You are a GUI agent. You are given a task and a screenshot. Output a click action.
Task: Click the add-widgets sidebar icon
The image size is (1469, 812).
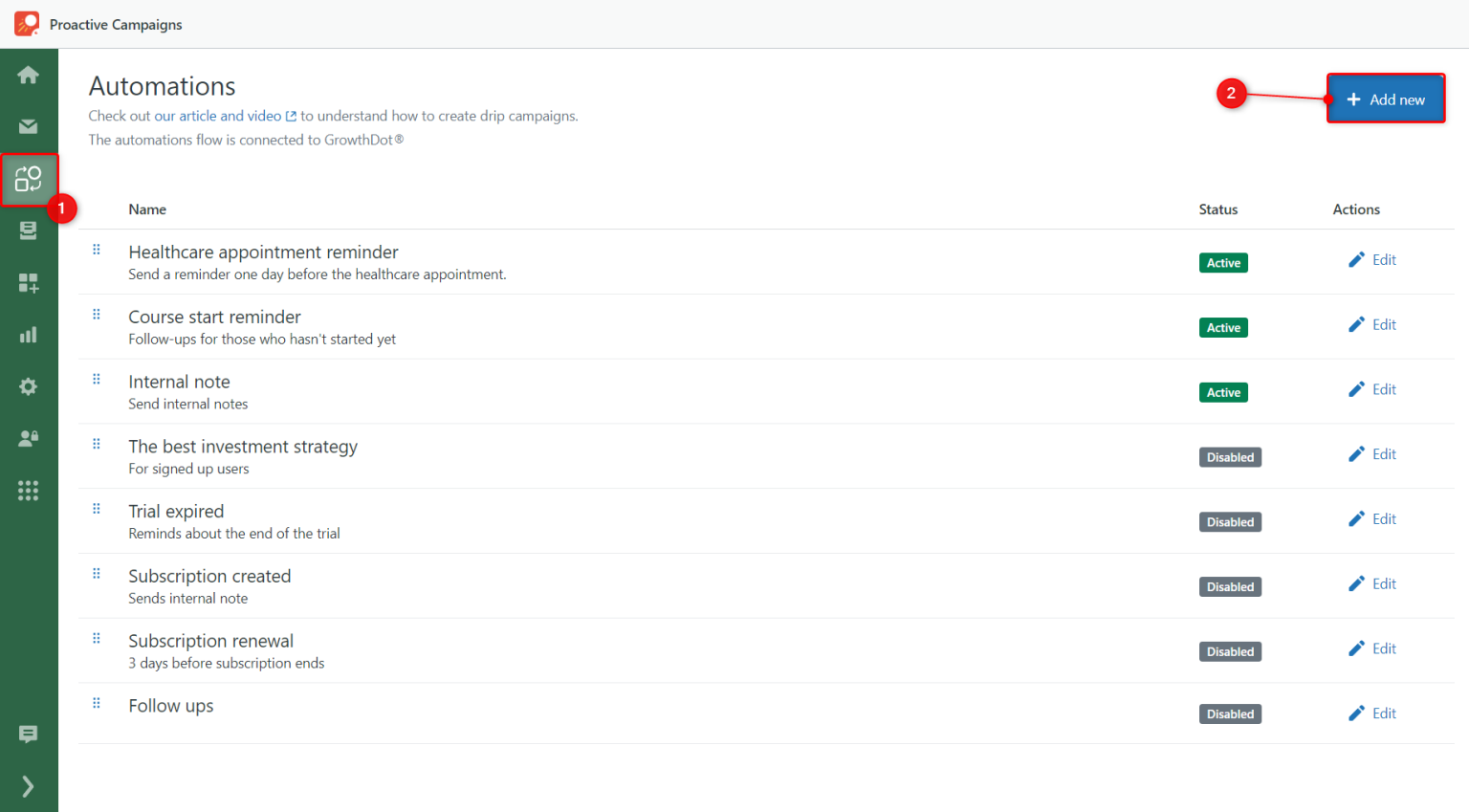(29, 283)
